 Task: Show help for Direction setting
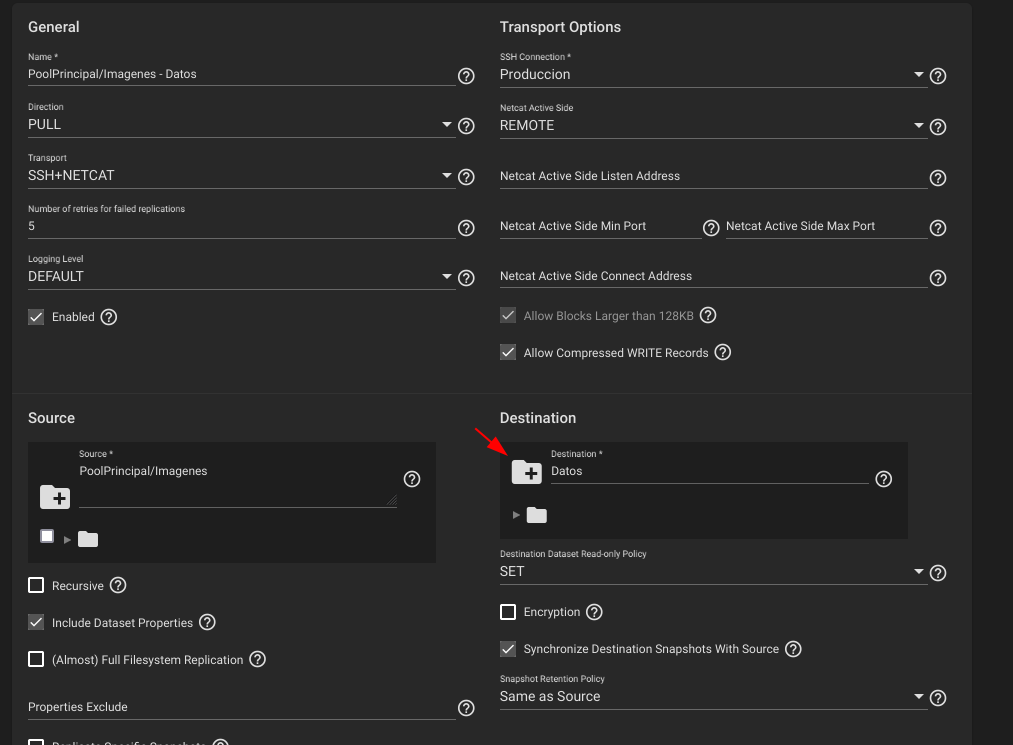point(466,126)
